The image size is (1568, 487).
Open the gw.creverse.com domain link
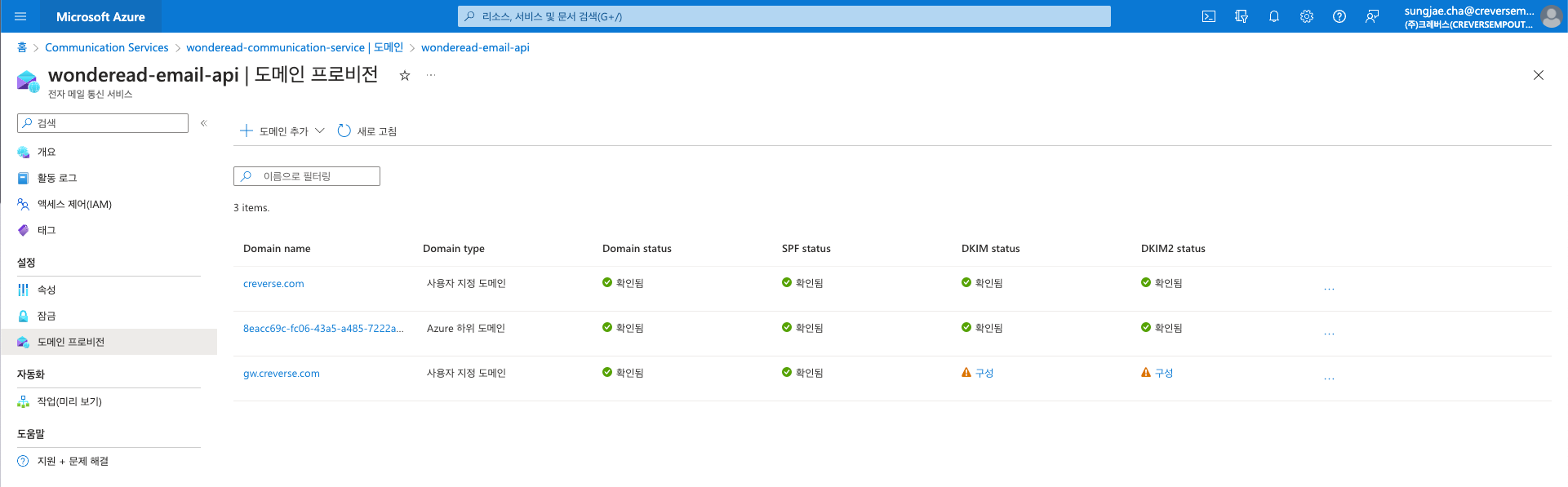(x=282, y=374)
